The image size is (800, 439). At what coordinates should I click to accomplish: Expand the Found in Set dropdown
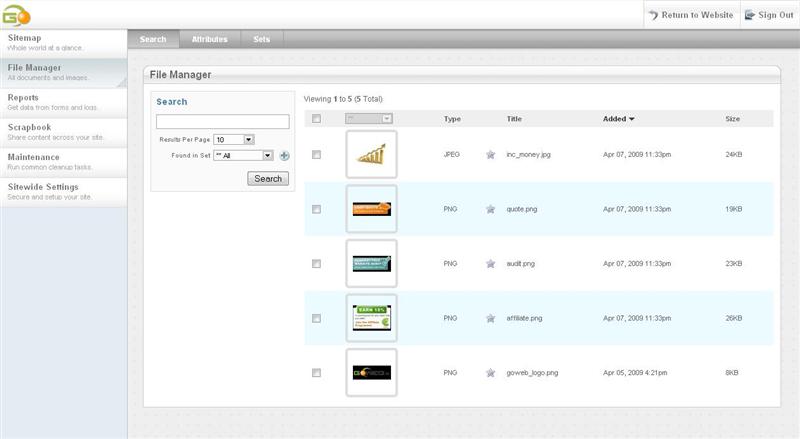(x=243, y=156)
